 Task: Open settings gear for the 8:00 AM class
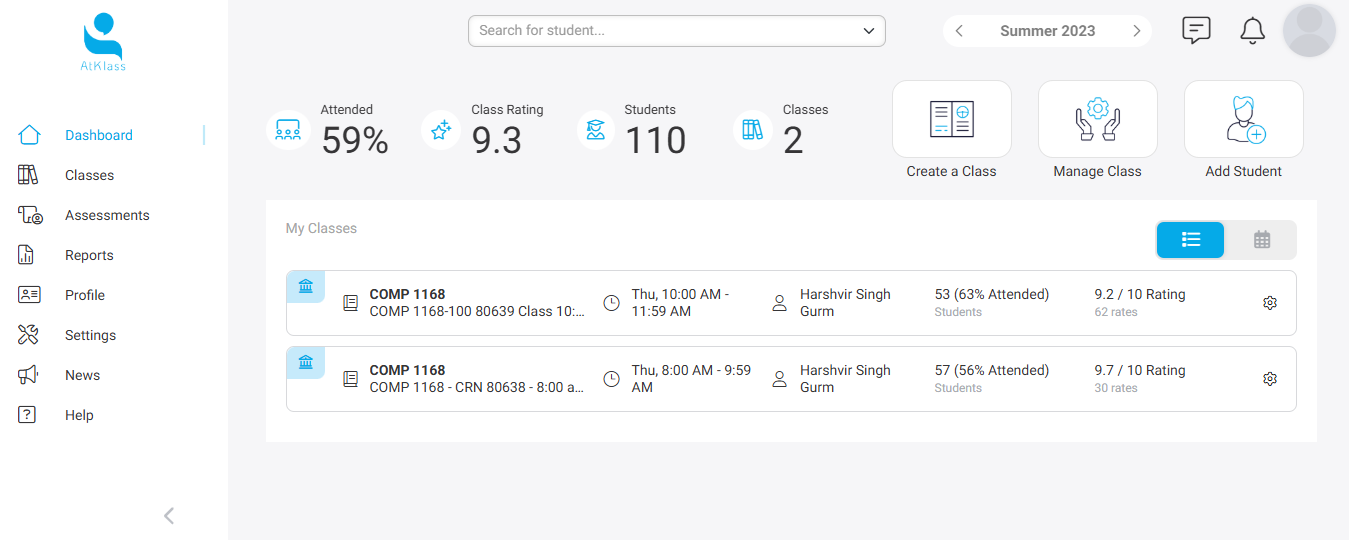[1270, 379]
